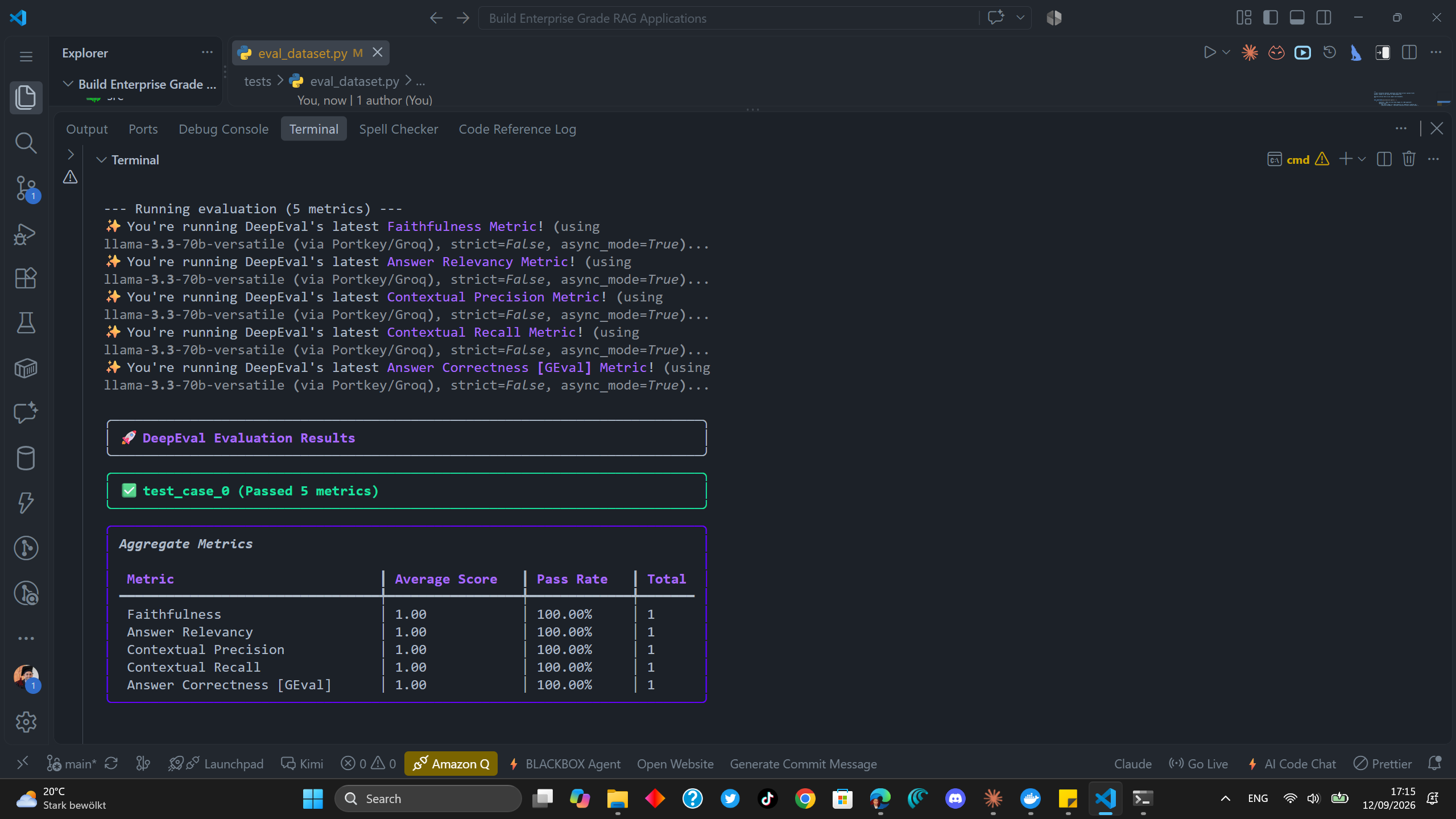The image size is (1456, 819).
Task: Open Customize Layout button in title bar
Action: tap(1244, 18)
